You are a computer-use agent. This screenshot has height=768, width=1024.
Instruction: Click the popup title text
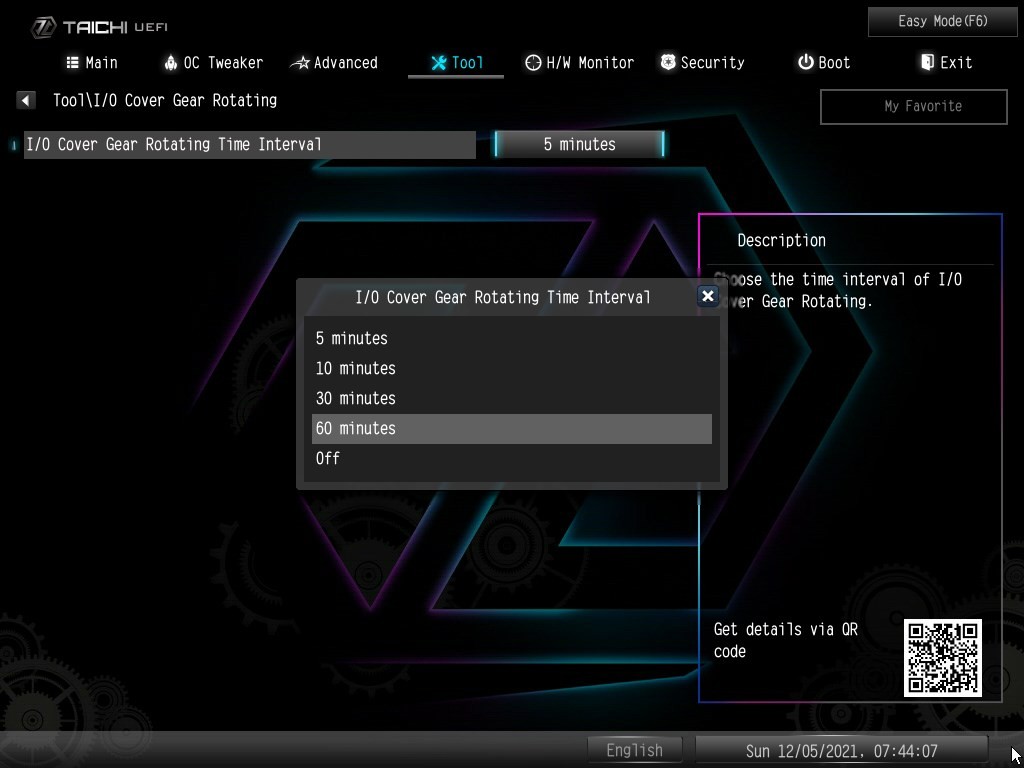tap(503, 297)
